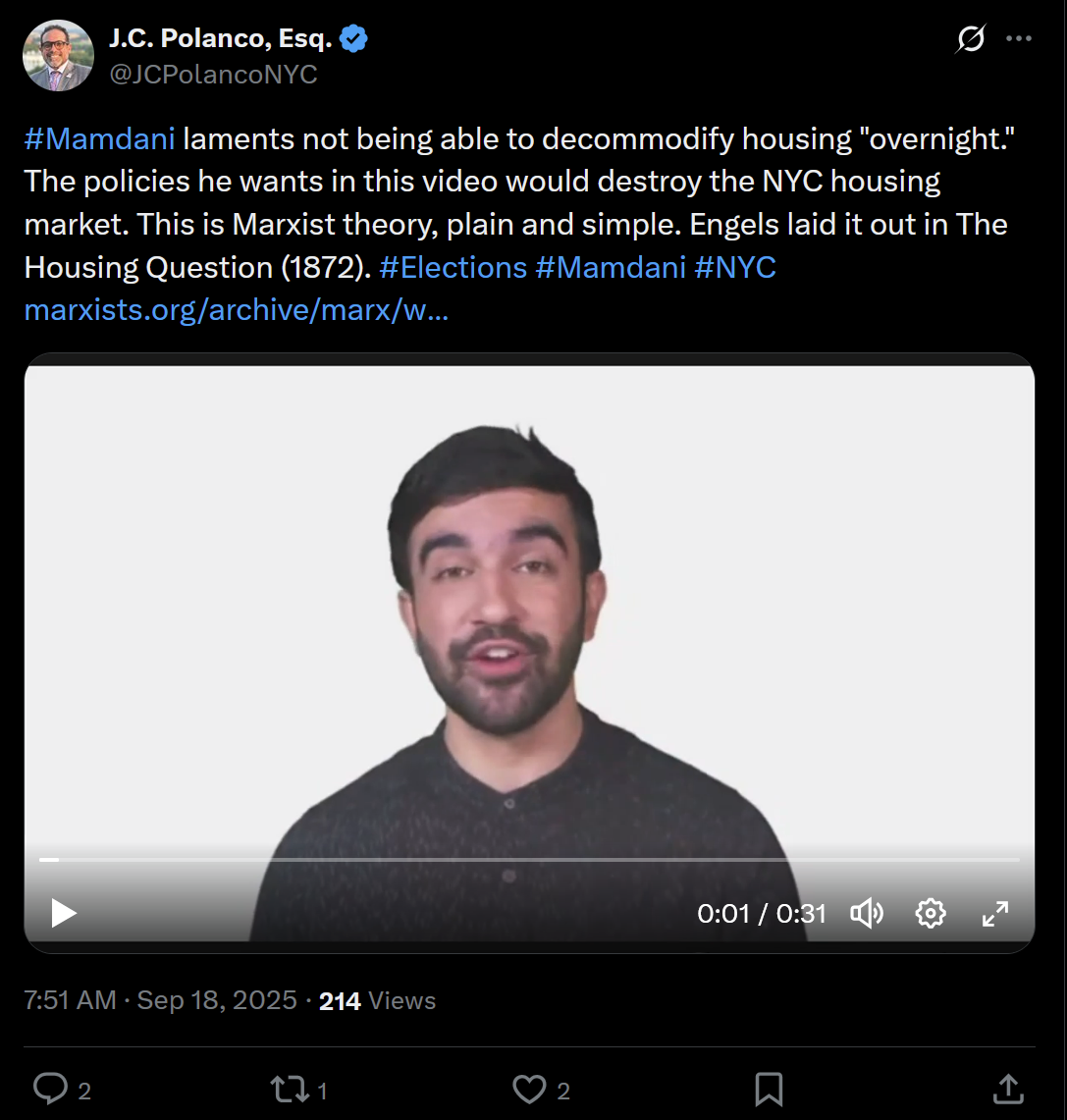Viewport: 1067px width, 1120px height.
Task: Click the verified blue checkmark badge
Action: click(x=354, y=39)
